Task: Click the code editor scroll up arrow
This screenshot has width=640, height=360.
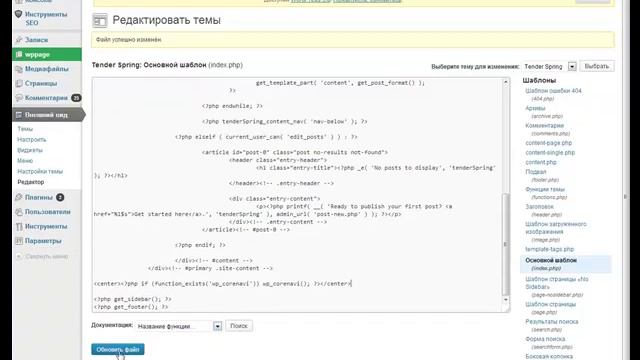Action: coord(506,82)
